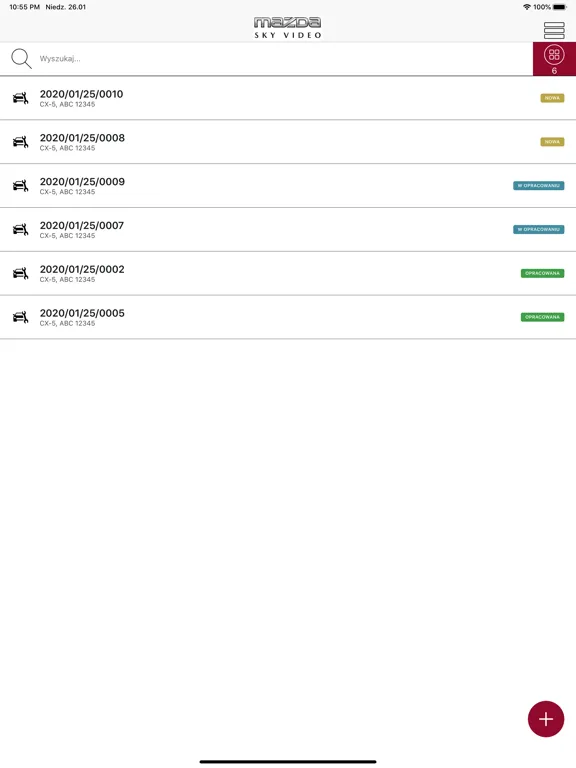Image resolution: width=576 pixels, height=768 pixels.
Task: Tap car service icon for order 0009
Action: click(x=21, y=186)
